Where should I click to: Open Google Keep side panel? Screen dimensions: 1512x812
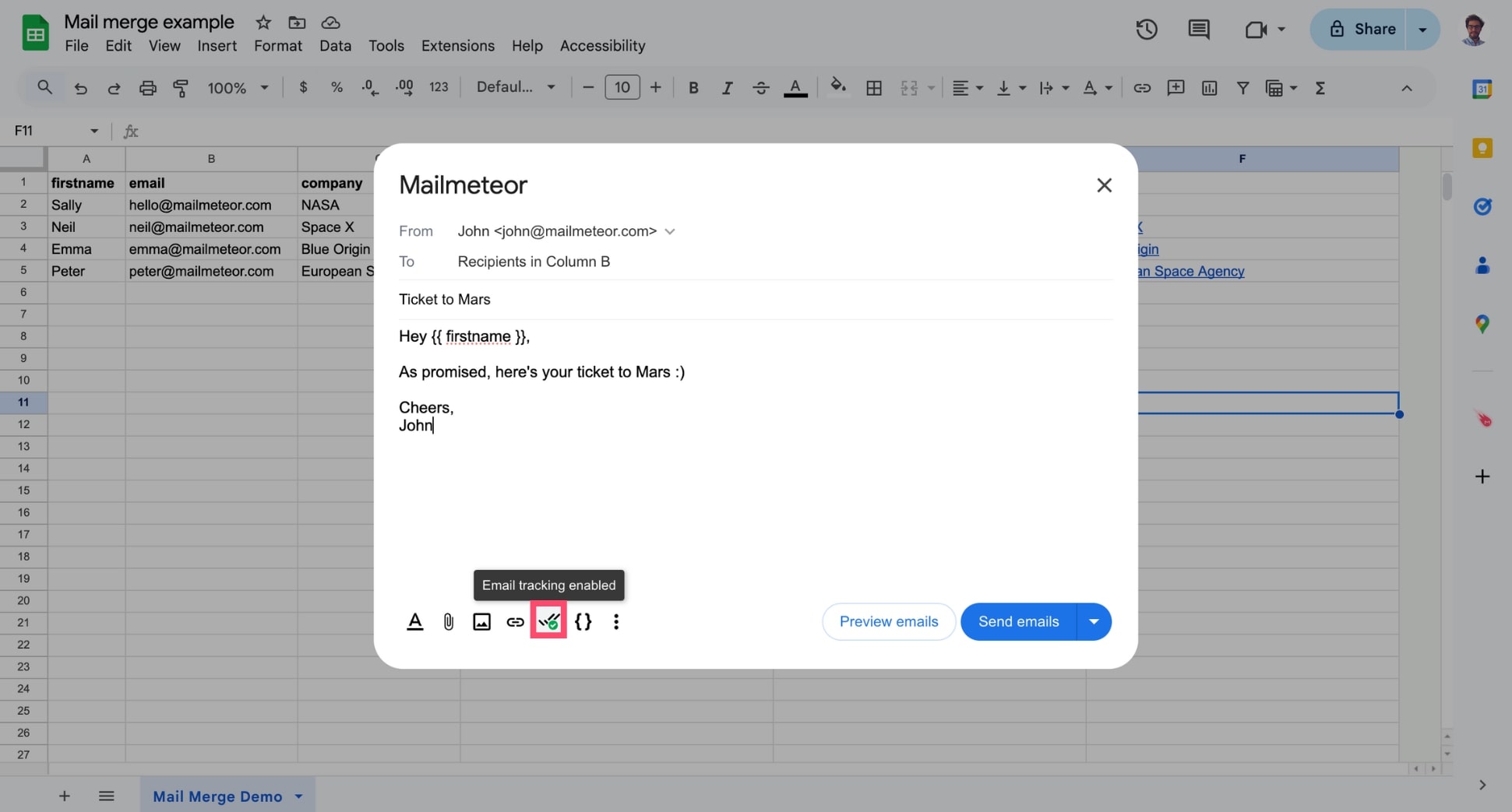pyautogui.click(x=1482, y=148)
